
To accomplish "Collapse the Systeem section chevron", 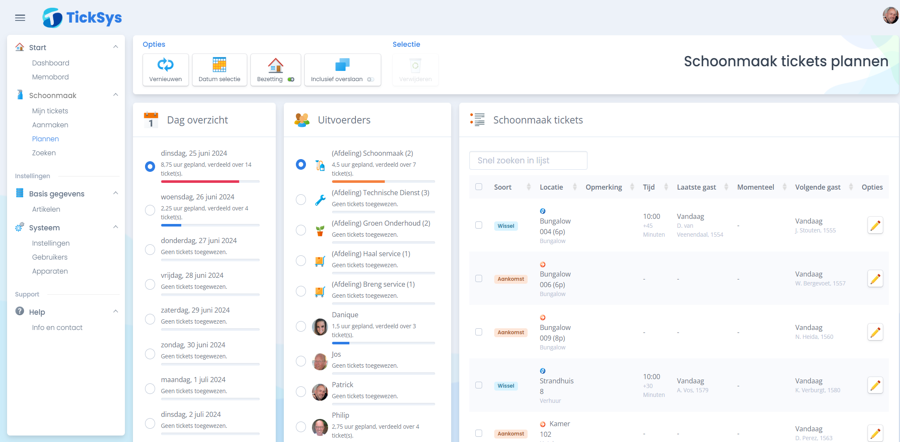I will coord(115,227).
